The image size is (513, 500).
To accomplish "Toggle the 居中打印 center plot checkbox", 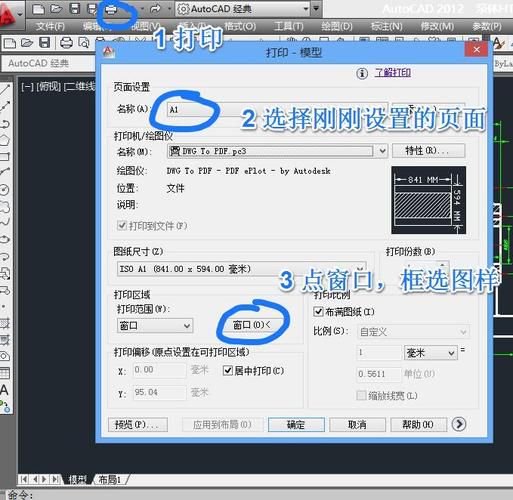I will click(x=228, y=370).
